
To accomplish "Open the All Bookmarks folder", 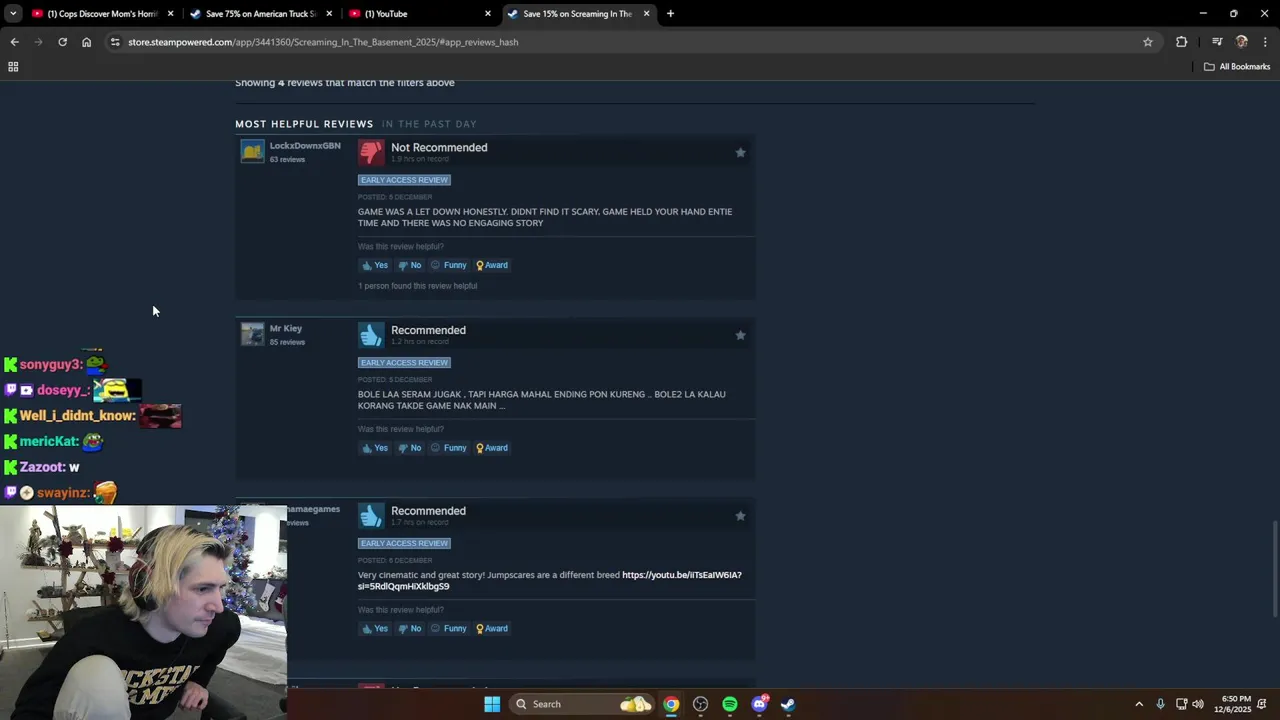I will point(1237,67).
